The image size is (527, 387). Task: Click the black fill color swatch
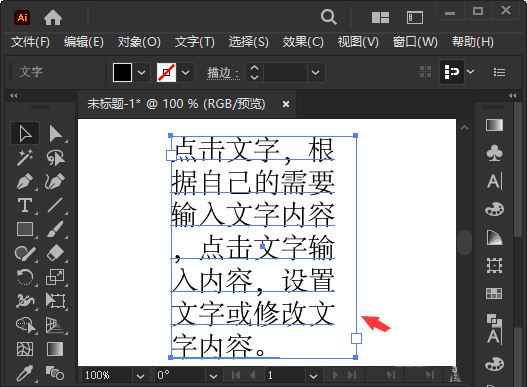pyautogui.click(x=122, y=72)
